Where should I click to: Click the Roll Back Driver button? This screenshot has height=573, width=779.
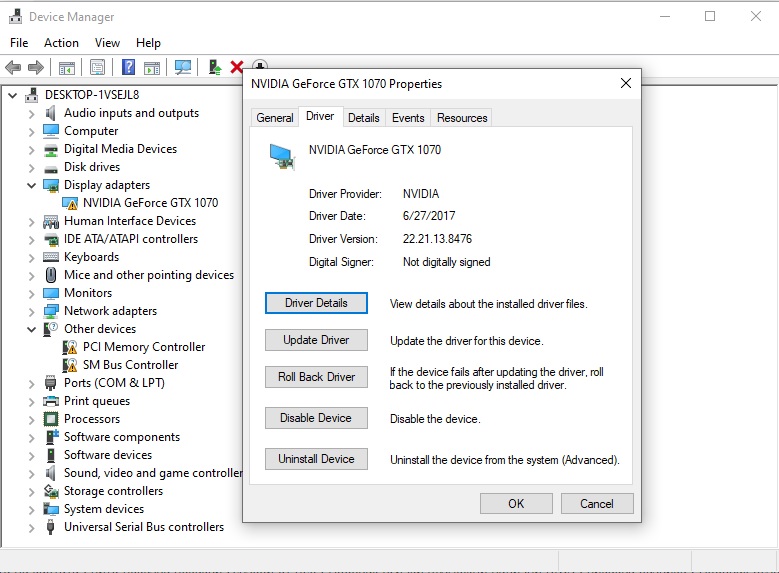click(316, 377)
